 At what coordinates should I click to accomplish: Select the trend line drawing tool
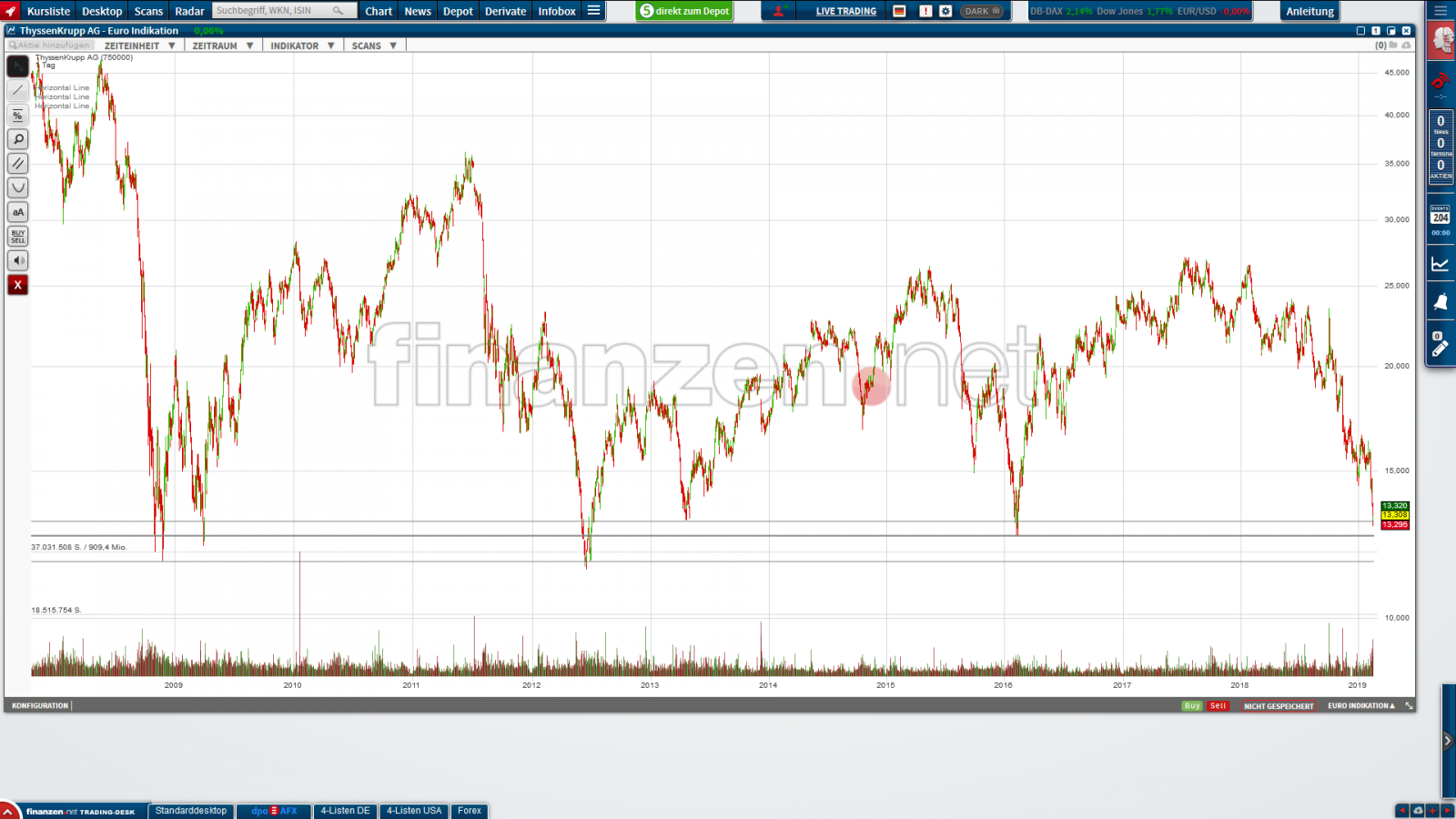(17, 90)
